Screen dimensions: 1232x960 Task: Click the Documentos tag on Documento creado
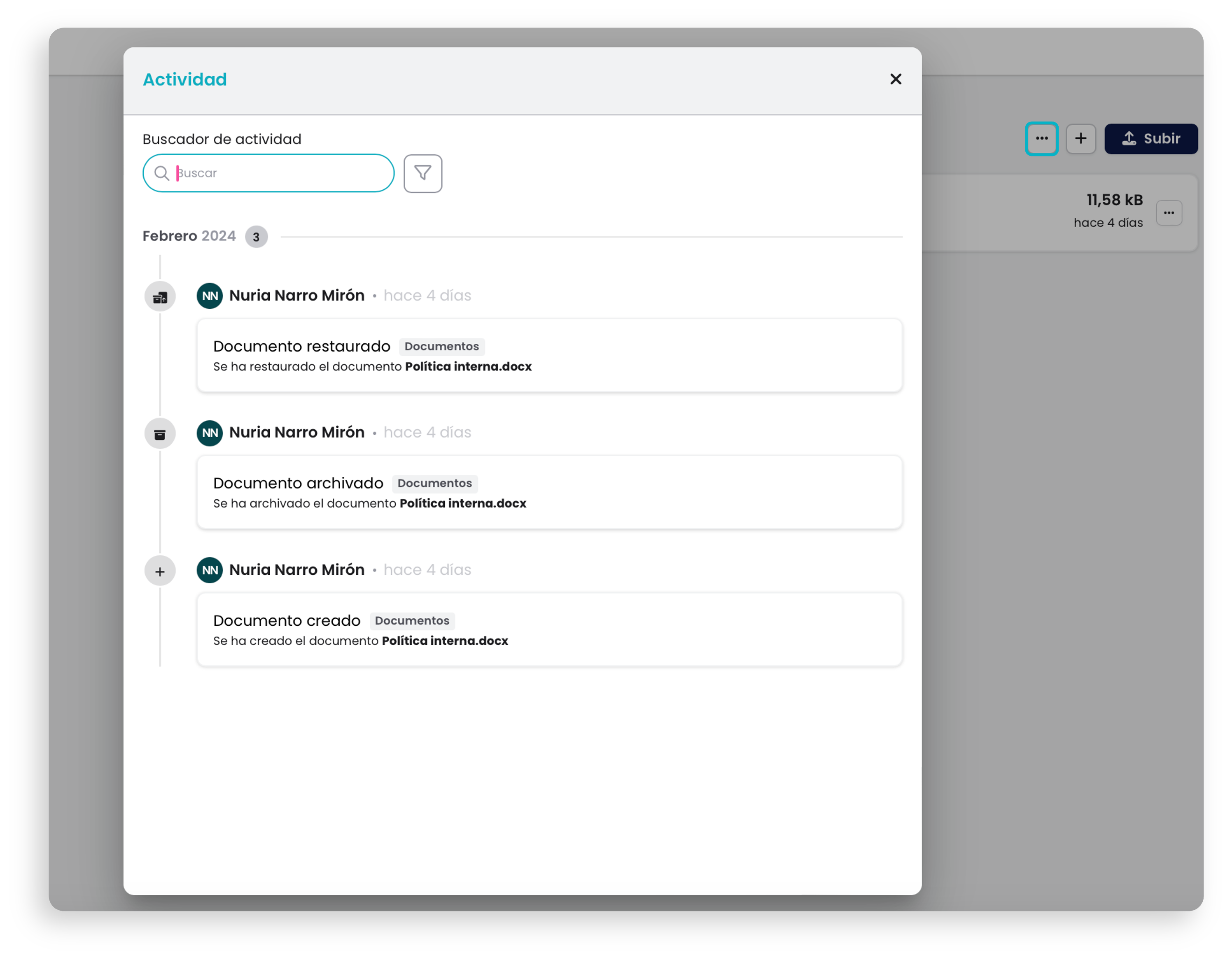412,620
